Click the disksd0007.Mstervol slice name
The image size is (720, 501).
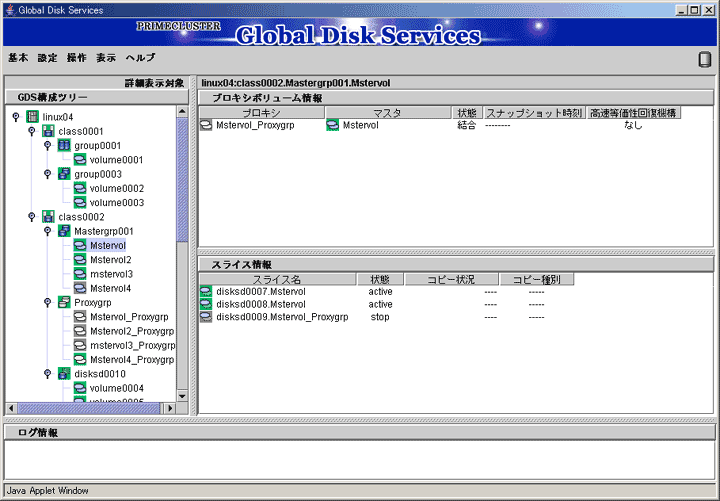click(x=261, y=292)
